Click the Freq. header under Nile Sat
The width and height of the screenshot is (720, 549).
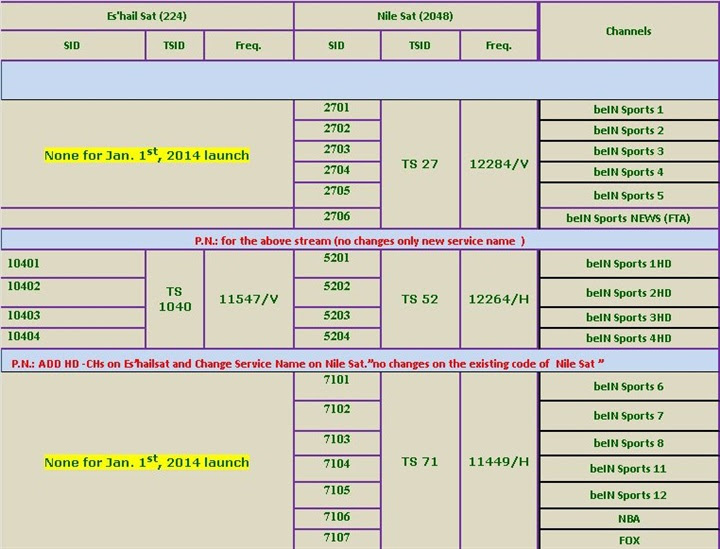[499, 45]
